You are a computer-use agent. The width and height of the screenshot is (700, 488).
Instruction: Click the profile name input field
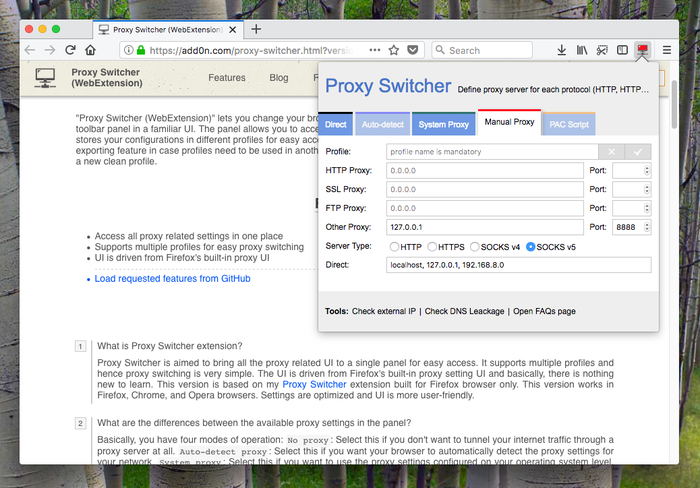pos(492,152)
